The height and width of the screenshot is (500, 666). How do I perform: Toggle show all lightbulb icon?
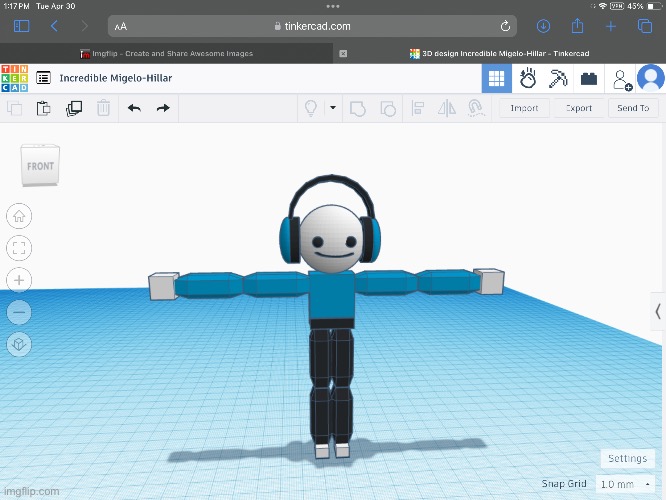[x=311, y=108]
